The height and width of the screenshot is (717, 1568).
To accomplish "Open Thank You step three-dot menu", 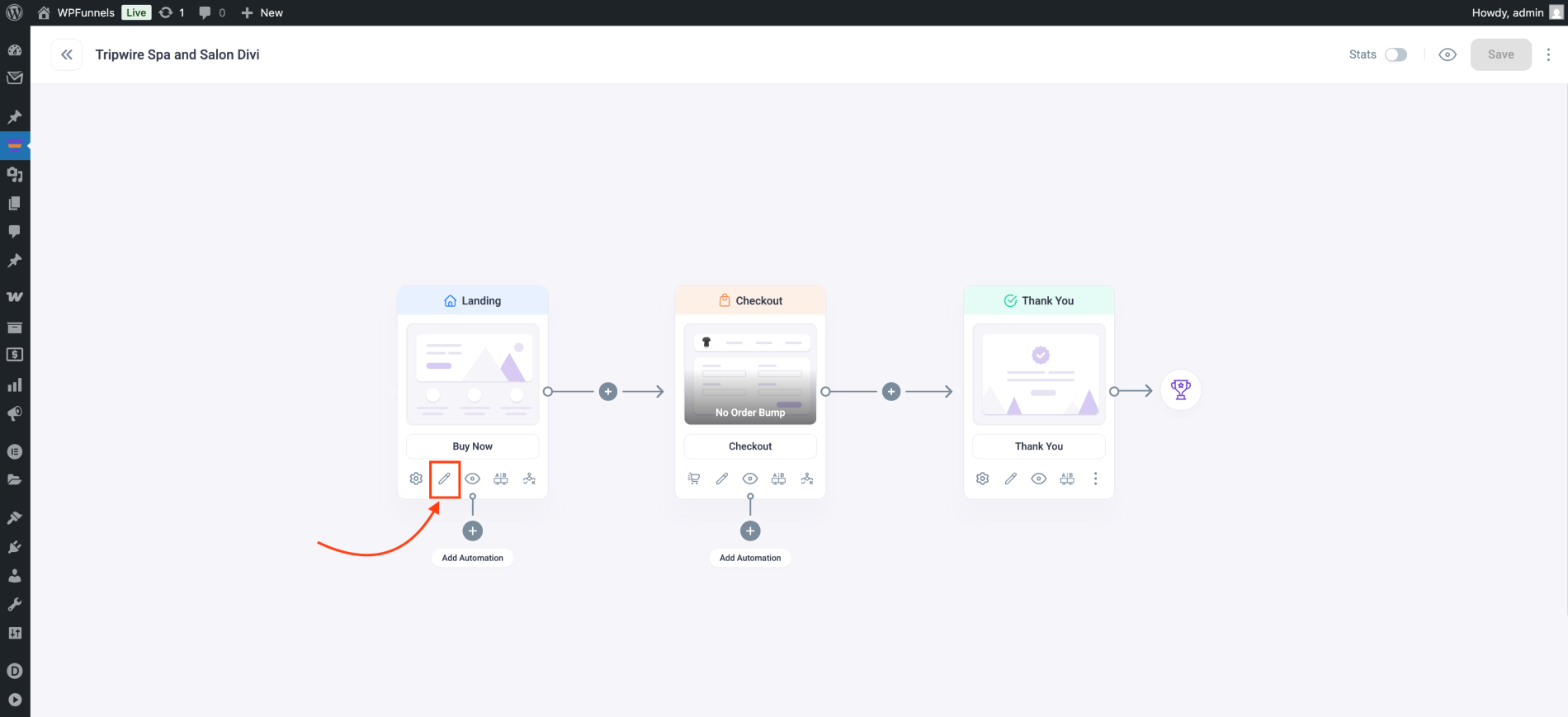I will pos(1095,479).
